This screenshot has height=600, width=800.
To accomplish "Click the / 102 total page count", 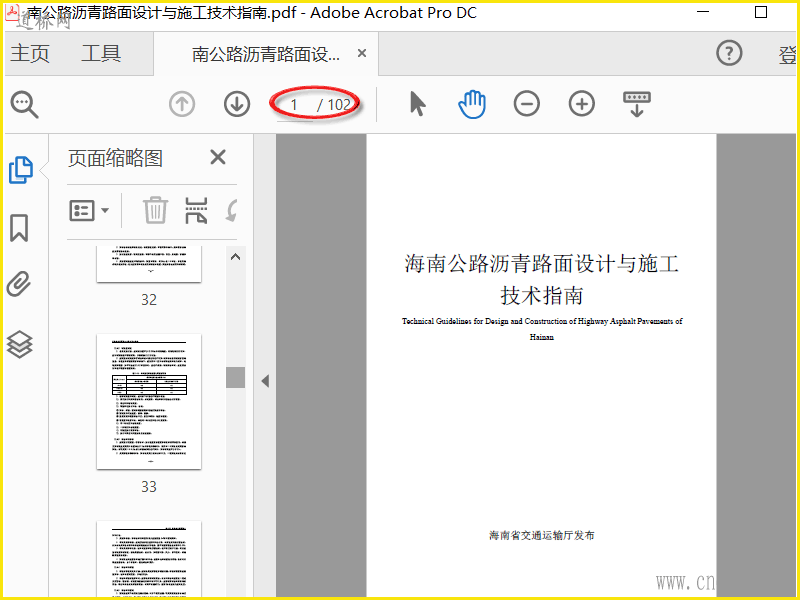I will pos(334,105).
